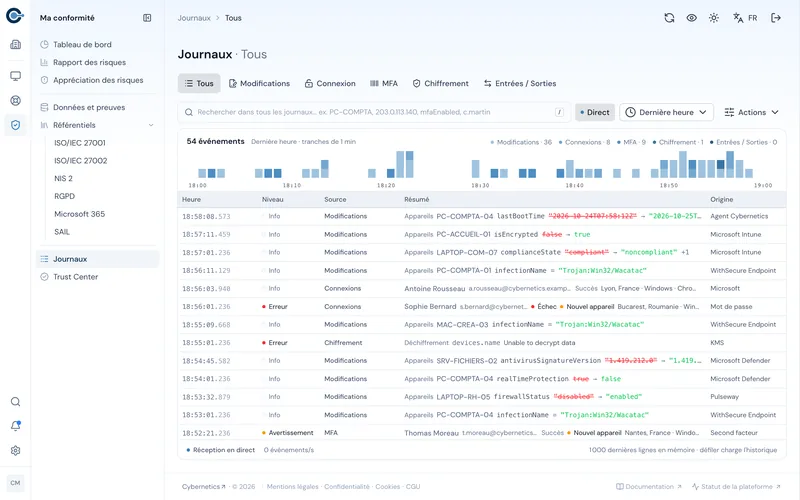
Task: Open the notifications bell icon
Action: tap(15, 426)
